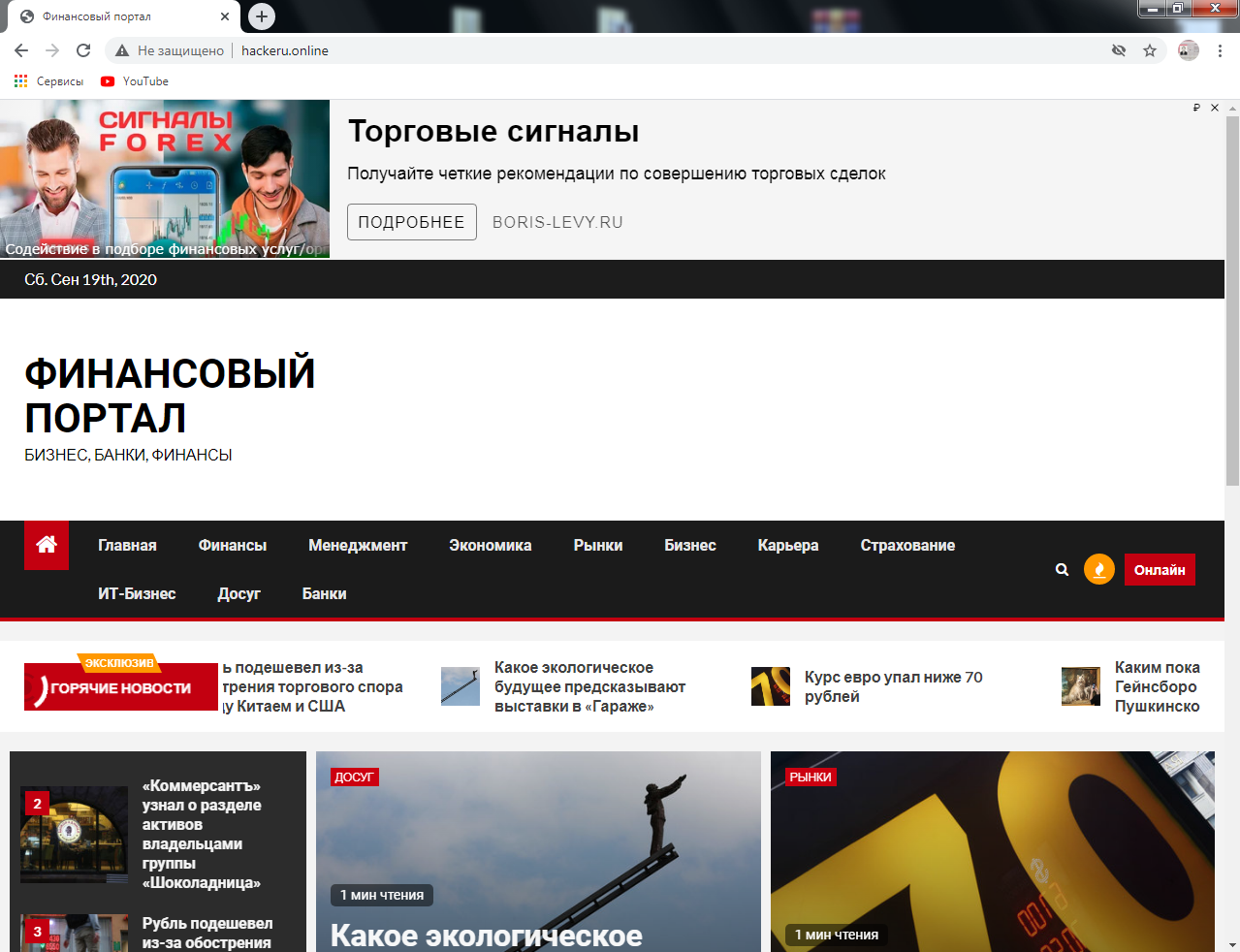This screenshot has width=1240, height=952.
Task: Open the BORIS-LEVY.RU ad link
Action: coord(557,222)
